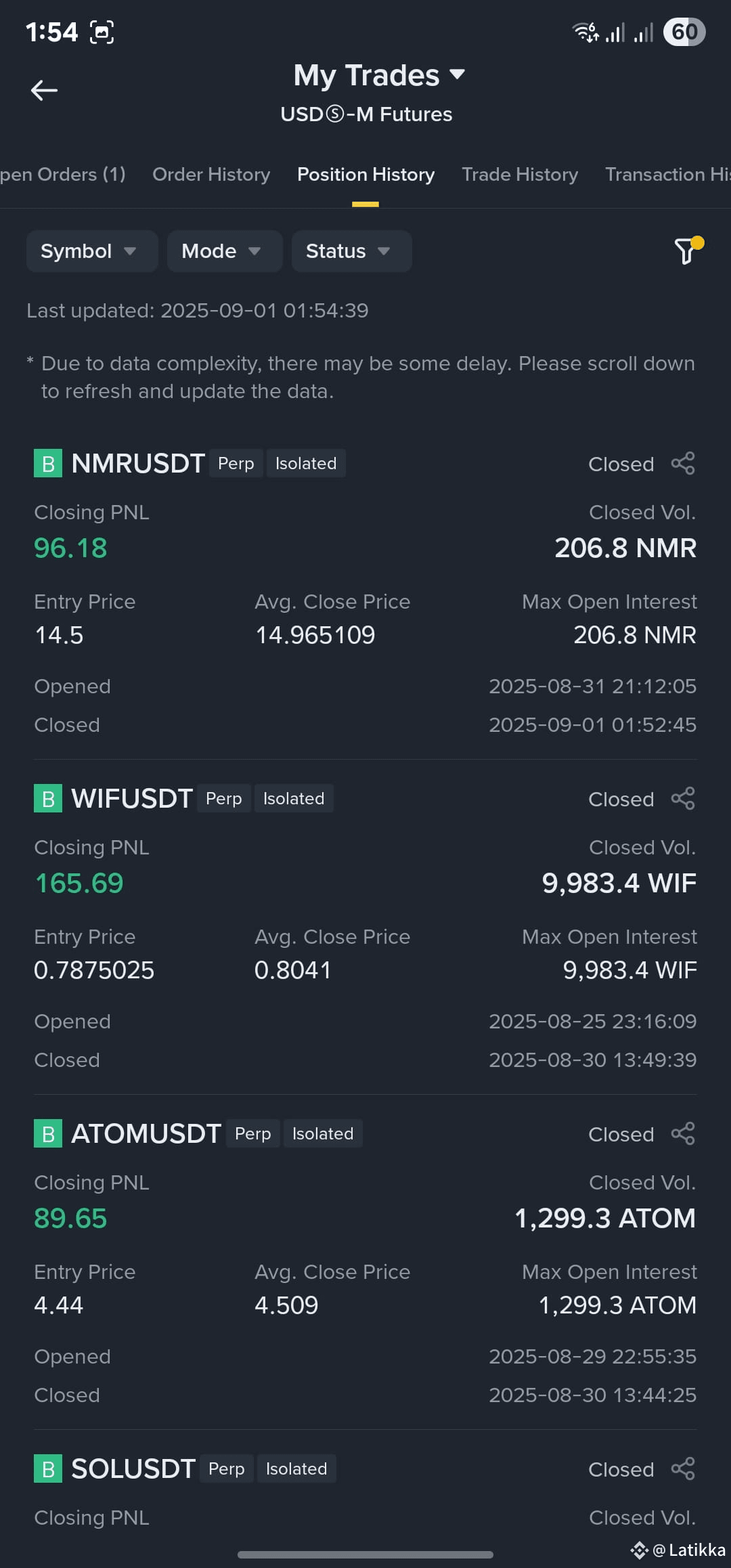Share the WIFUSDT closed position
Image resolution: width=731 pixels, height=1568 pixels.
click(x=683, y=799)
